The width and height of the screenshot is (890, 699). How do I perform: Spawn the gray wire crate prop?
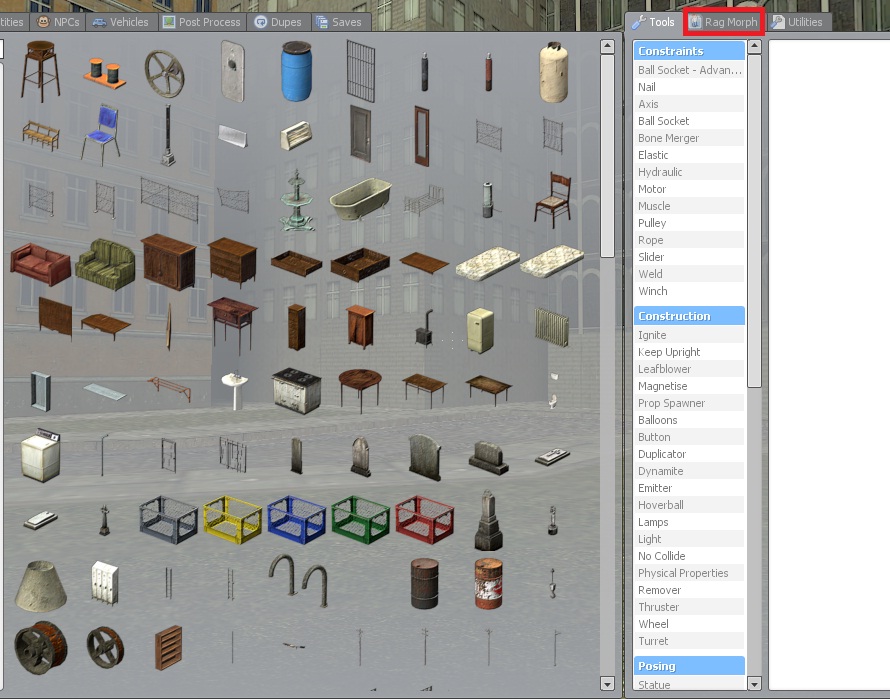tap(169, 519)
